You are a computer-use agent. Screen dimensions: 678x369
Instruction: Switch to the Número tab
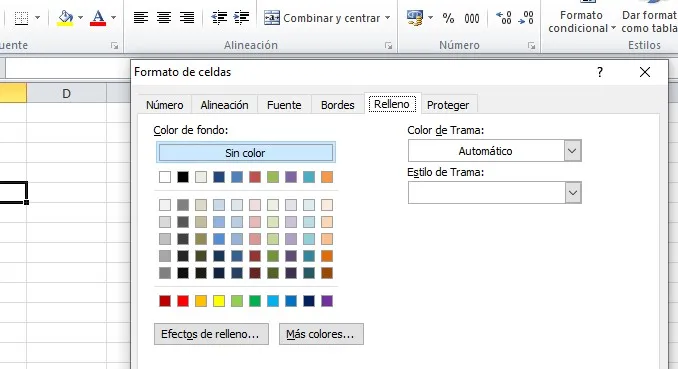click(164, 105)
